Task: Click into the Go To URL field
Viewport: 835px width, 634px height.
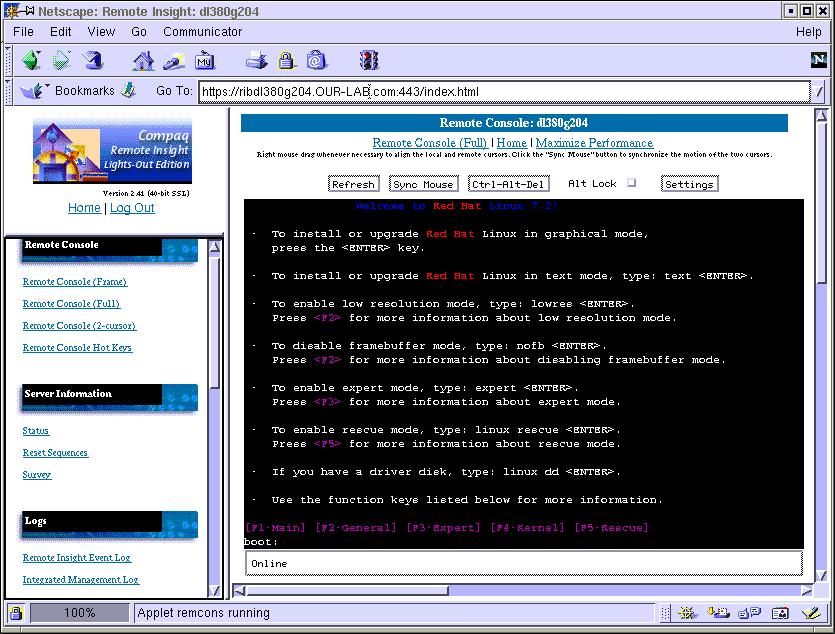Action: (500, 92)
